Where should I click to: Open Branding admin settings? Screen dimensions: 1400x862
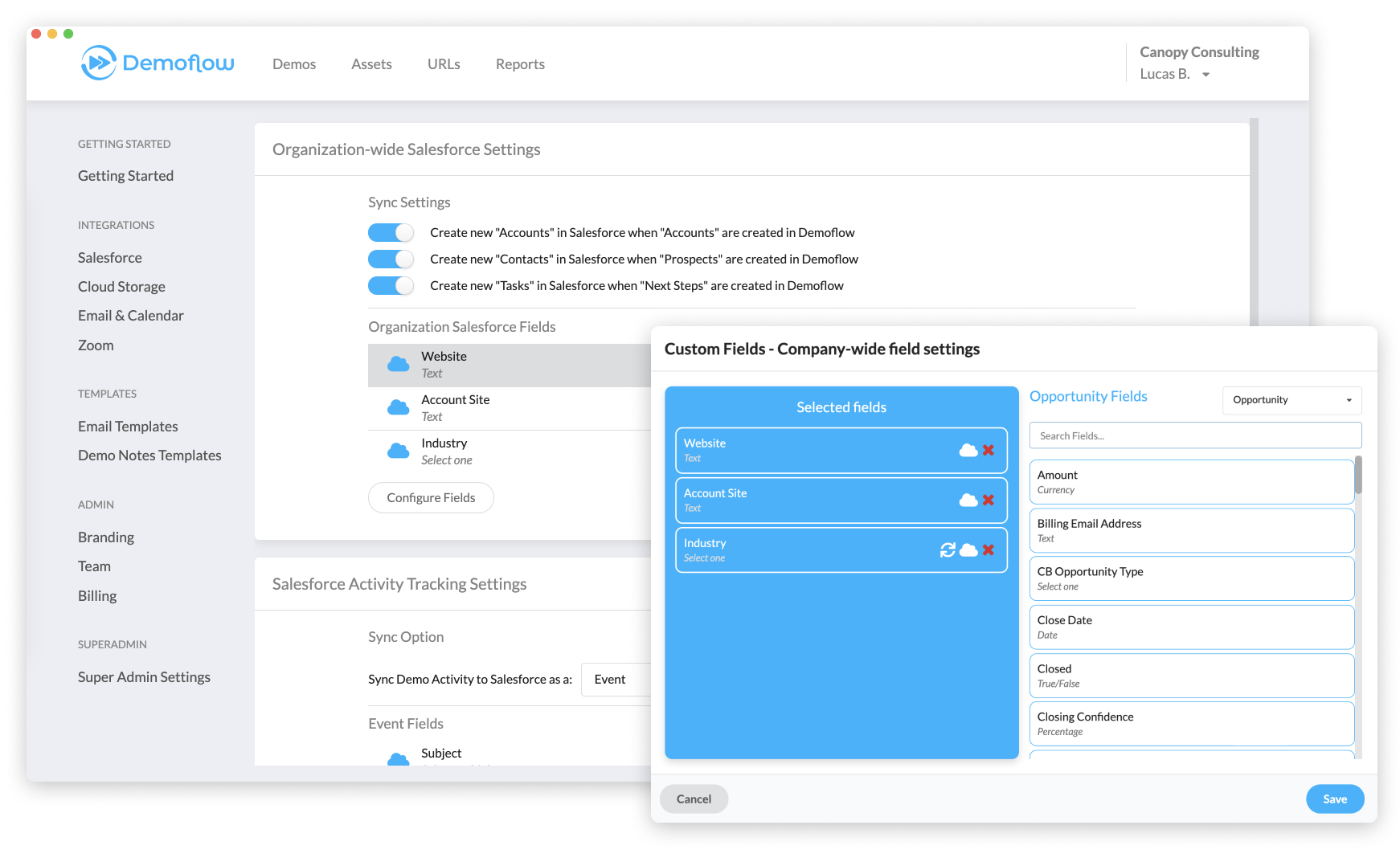tap(106, 537)
